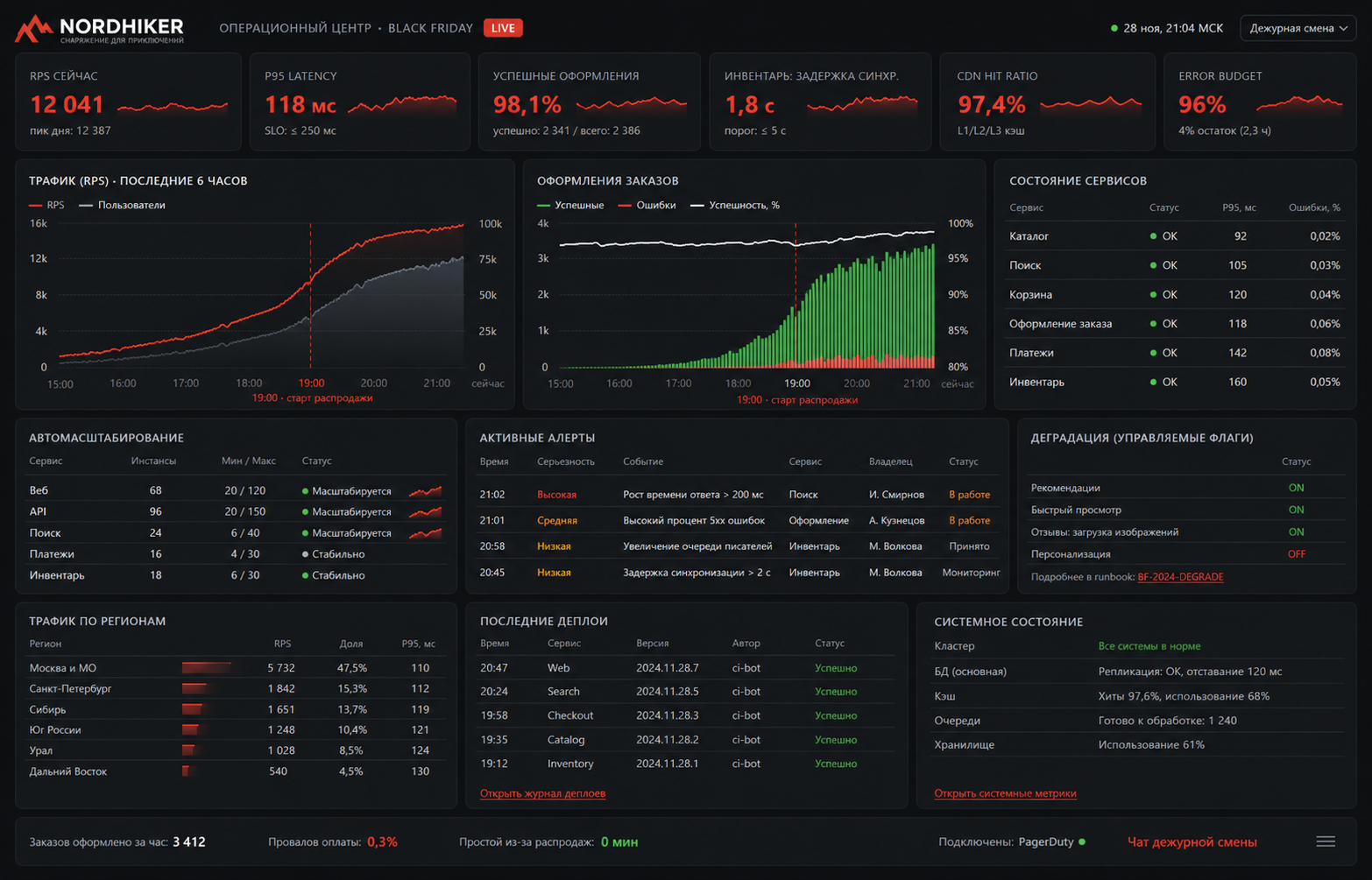Viewport: 1372px width, 880px height.
Task: Click the NordHiker logo in the header
Action: point(99,29)
